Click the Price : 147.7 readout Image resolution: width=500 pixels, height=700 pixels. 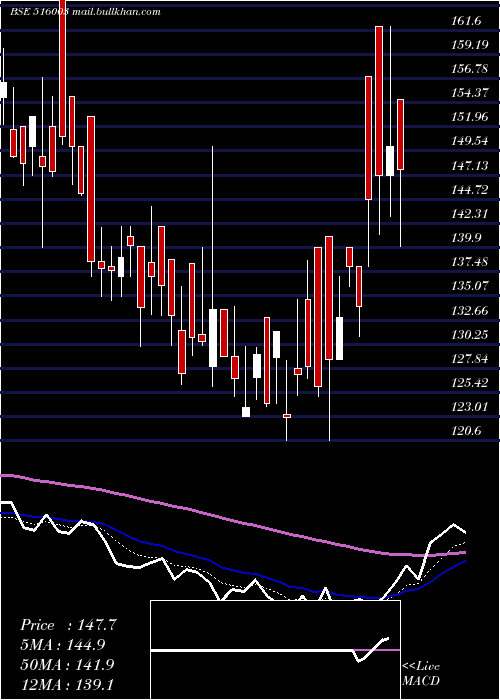pyautogui.click(x=68, y=625)
